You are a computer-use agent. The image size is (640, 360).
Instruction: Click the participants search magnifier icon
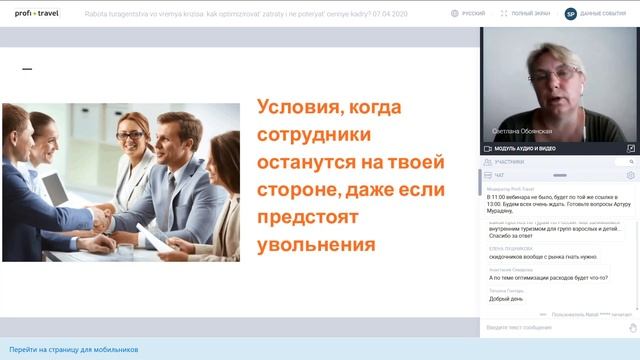coord(631,162)
